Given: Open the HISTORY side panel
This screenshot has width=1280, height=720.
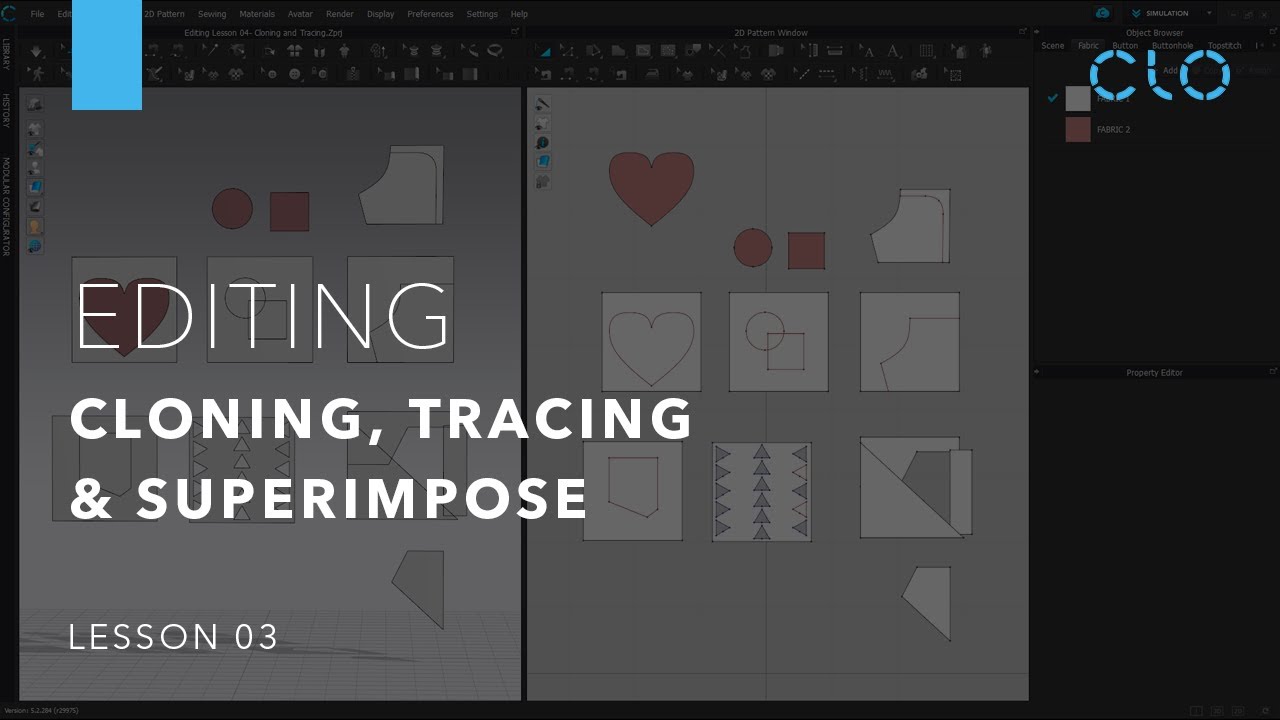Looking at the screenshot, I should pos(6,111).
